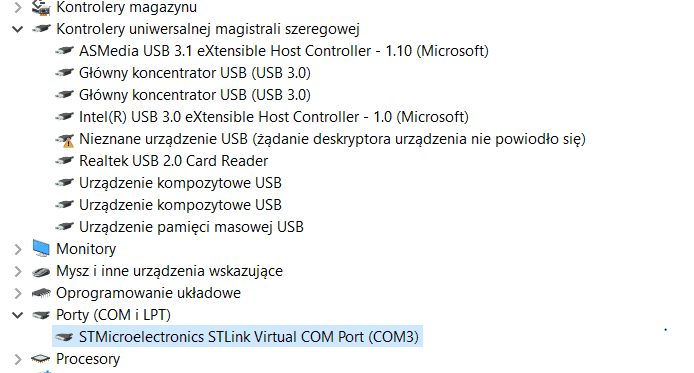Expand the Kontrolery magazynu category

(18, 8)
